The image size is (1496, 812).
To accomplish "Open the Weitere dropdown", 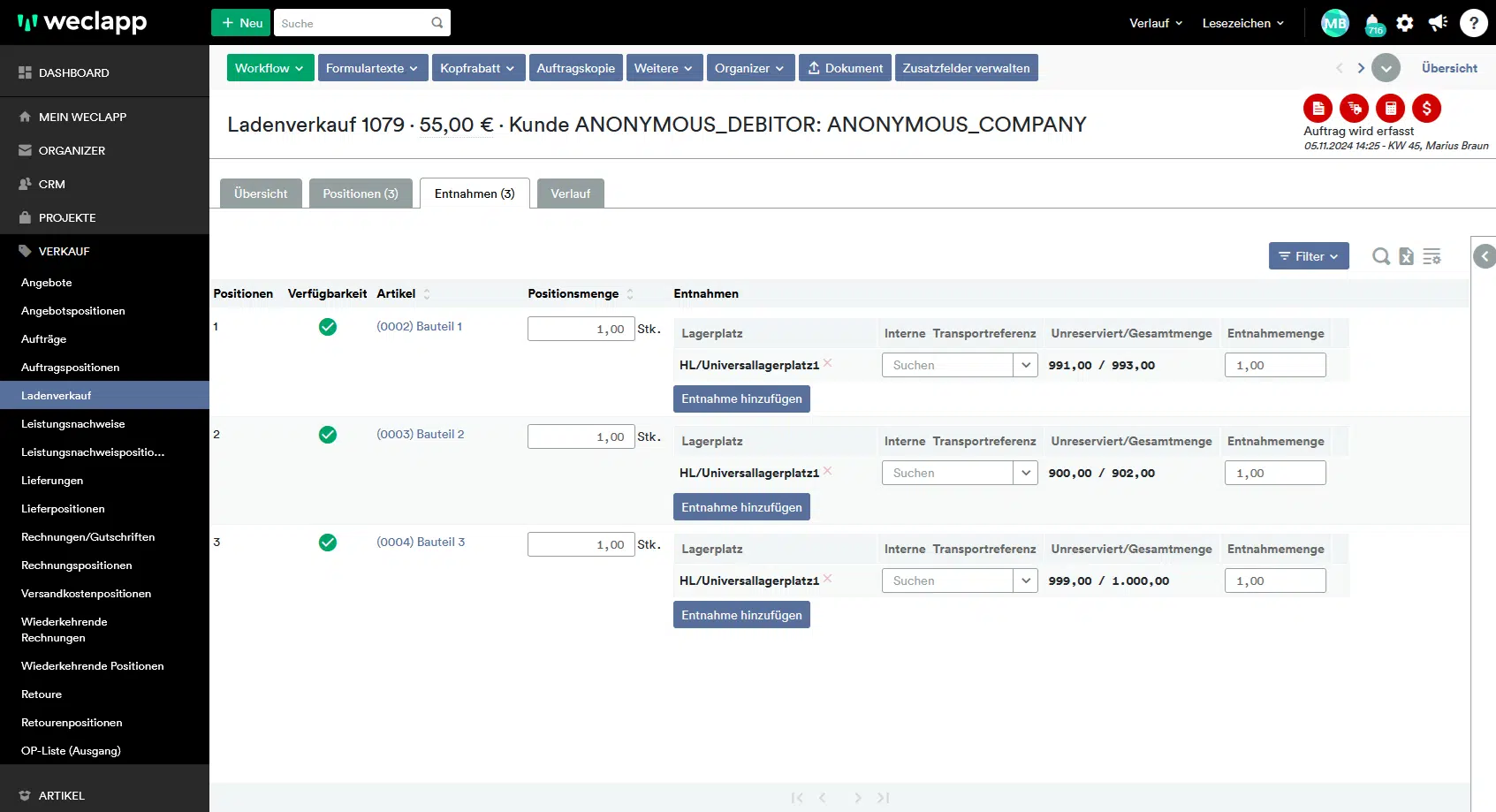I will click(664, 68).
